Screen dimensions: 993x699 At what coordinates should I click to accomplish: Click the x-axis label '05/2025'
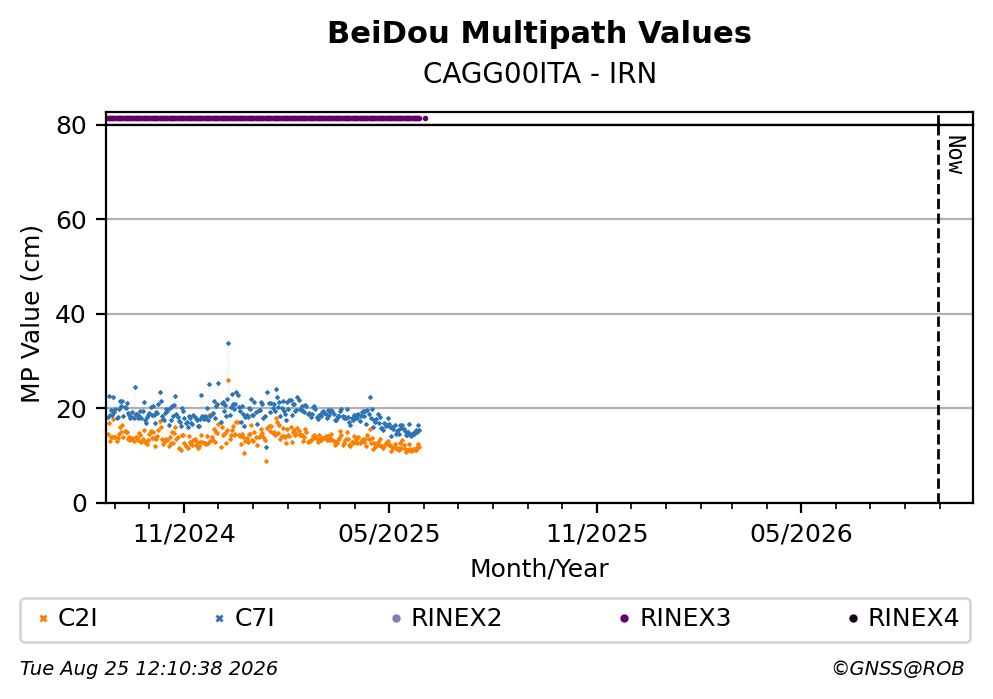click(388, 534)
